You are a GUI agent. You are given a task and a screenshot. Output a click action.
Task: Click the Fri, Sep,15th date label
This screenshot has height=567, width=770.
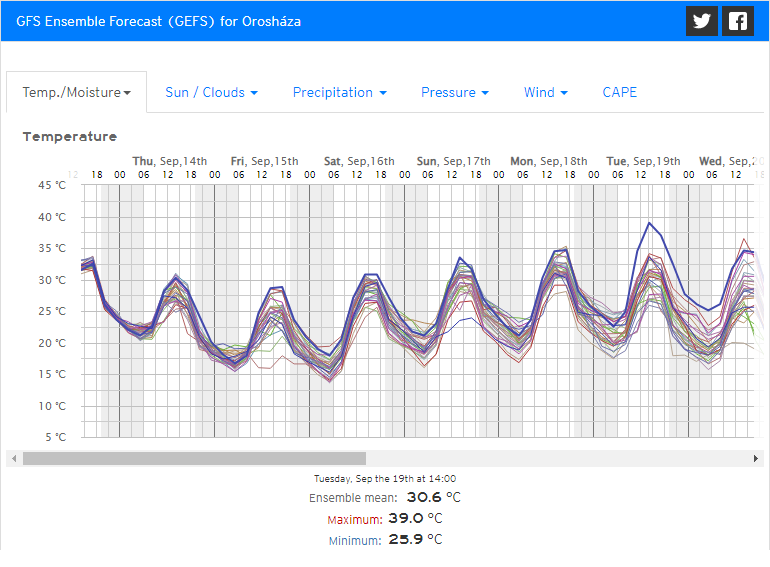coord(264,161)
